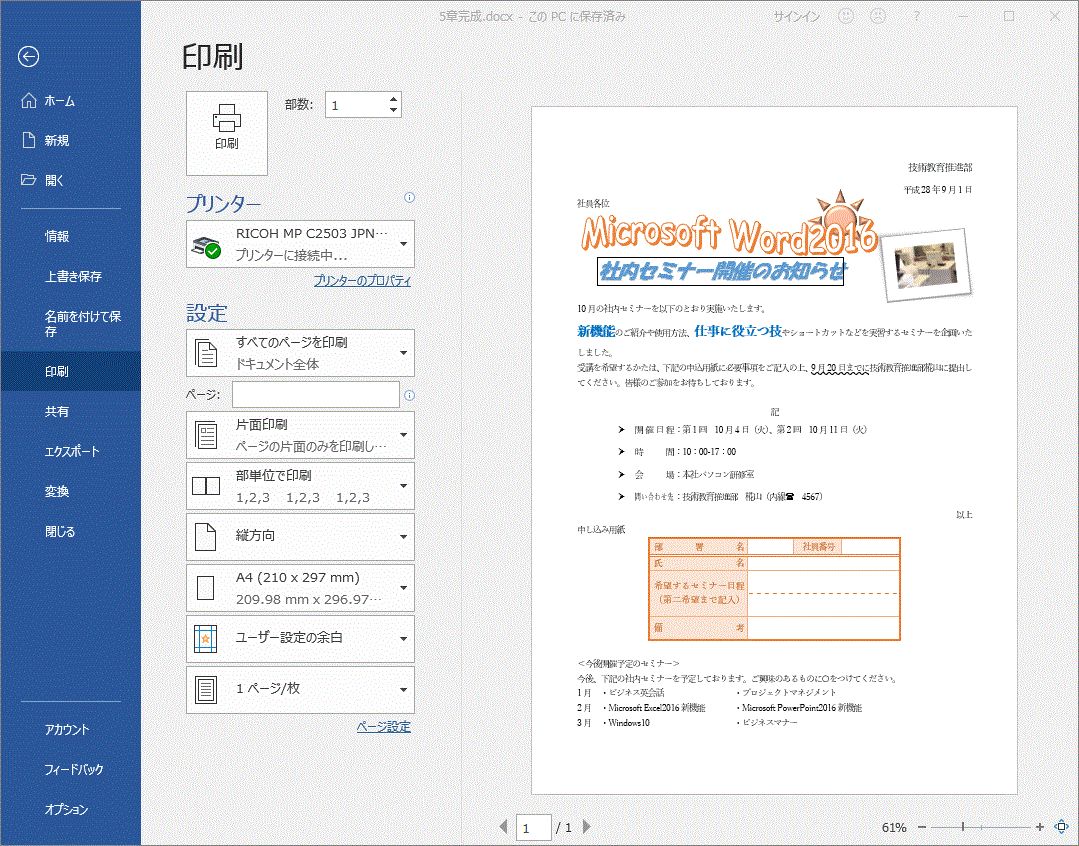Select 開く in the sidebar
1079x846 pixels.
click(x=70, y=180)
